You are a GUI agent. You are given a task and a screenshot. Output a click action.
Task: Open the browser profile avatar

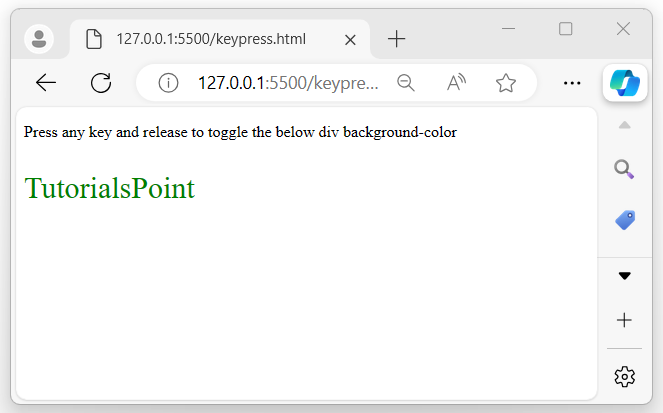pyautogui.click(x=39, y=39)
